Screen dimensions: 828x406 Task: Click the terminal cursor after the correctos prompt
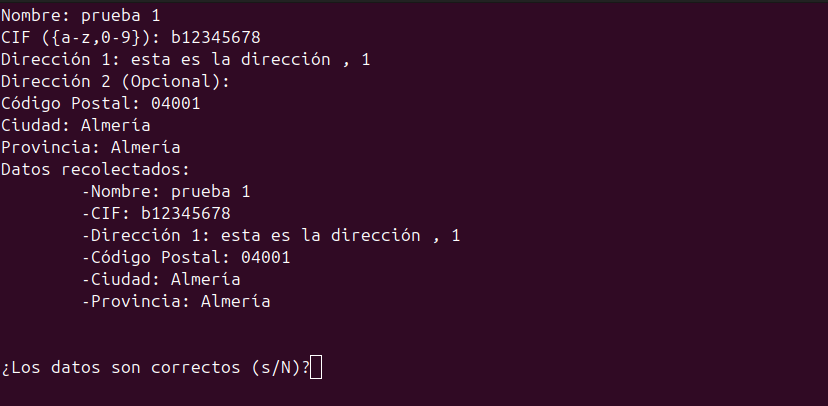(x=316, y=367)
